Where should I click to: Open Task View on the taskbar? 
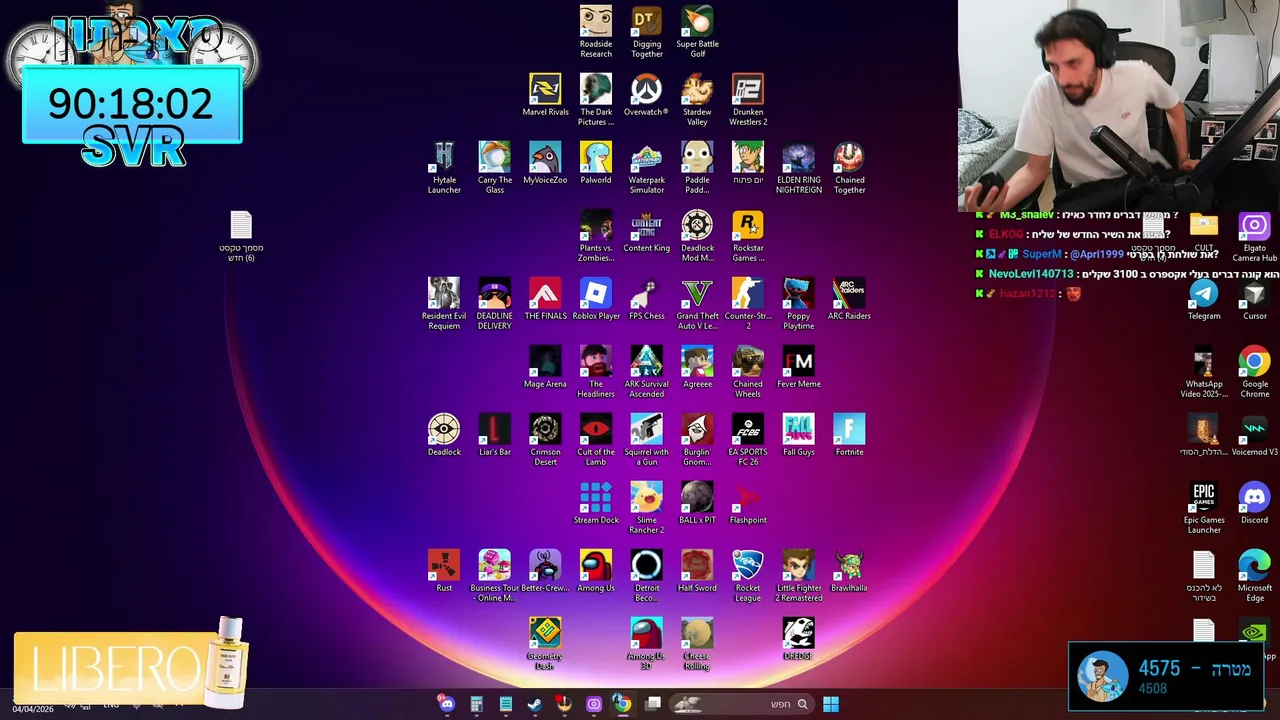pos(653,704)
